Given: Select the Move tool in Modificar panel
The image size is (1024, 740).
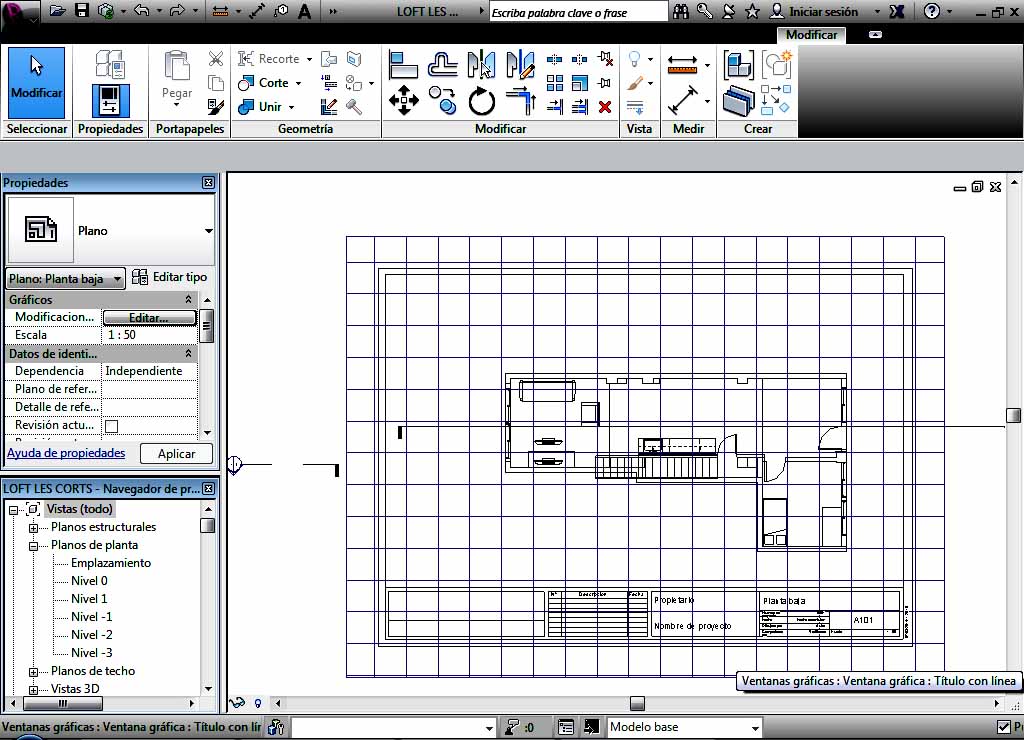Looking at the screenshot, I should click(403, 99).
